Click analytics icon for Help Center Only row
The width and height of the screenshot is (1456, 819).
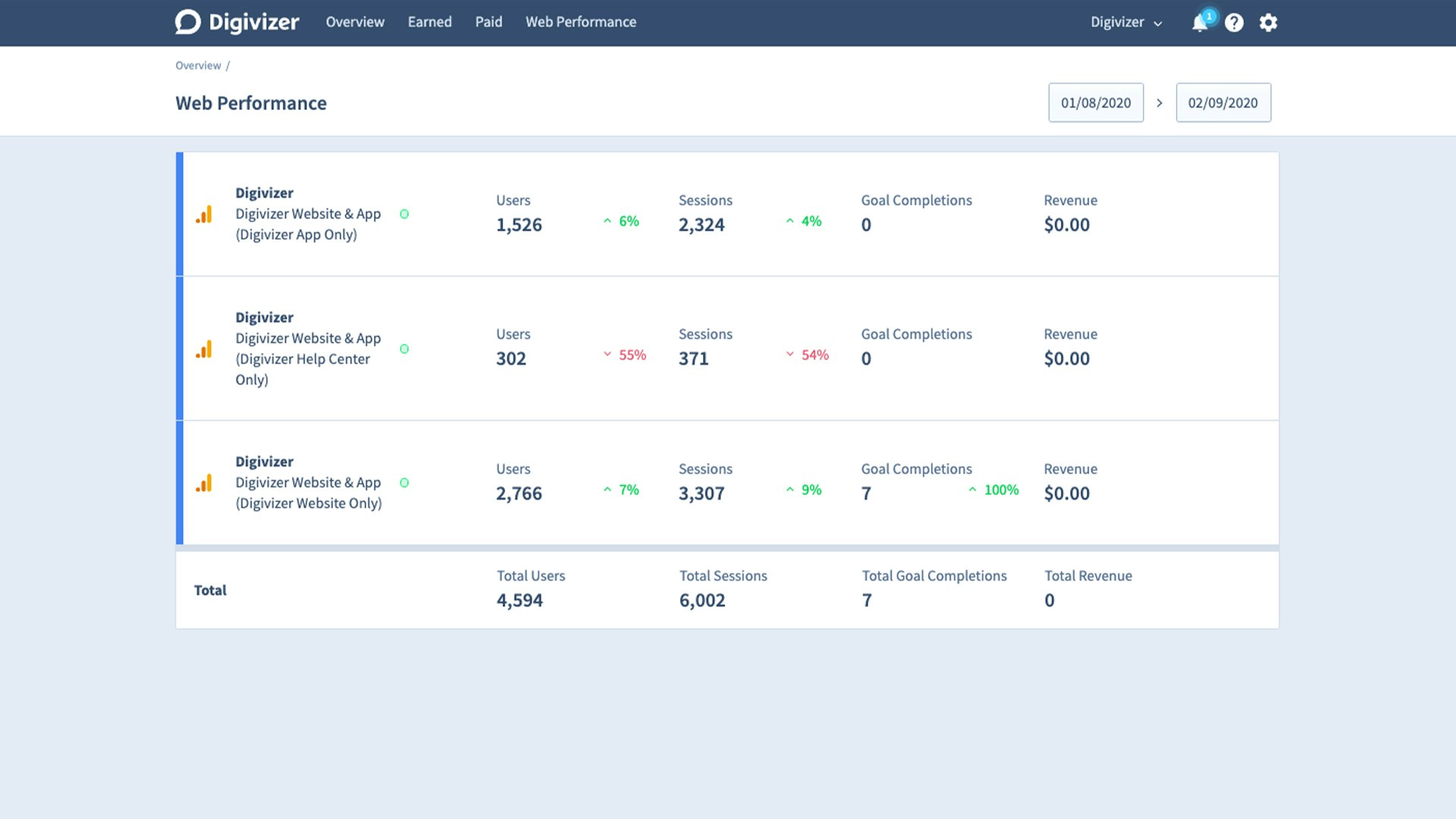pyautogui.click(x=204, y=349)
